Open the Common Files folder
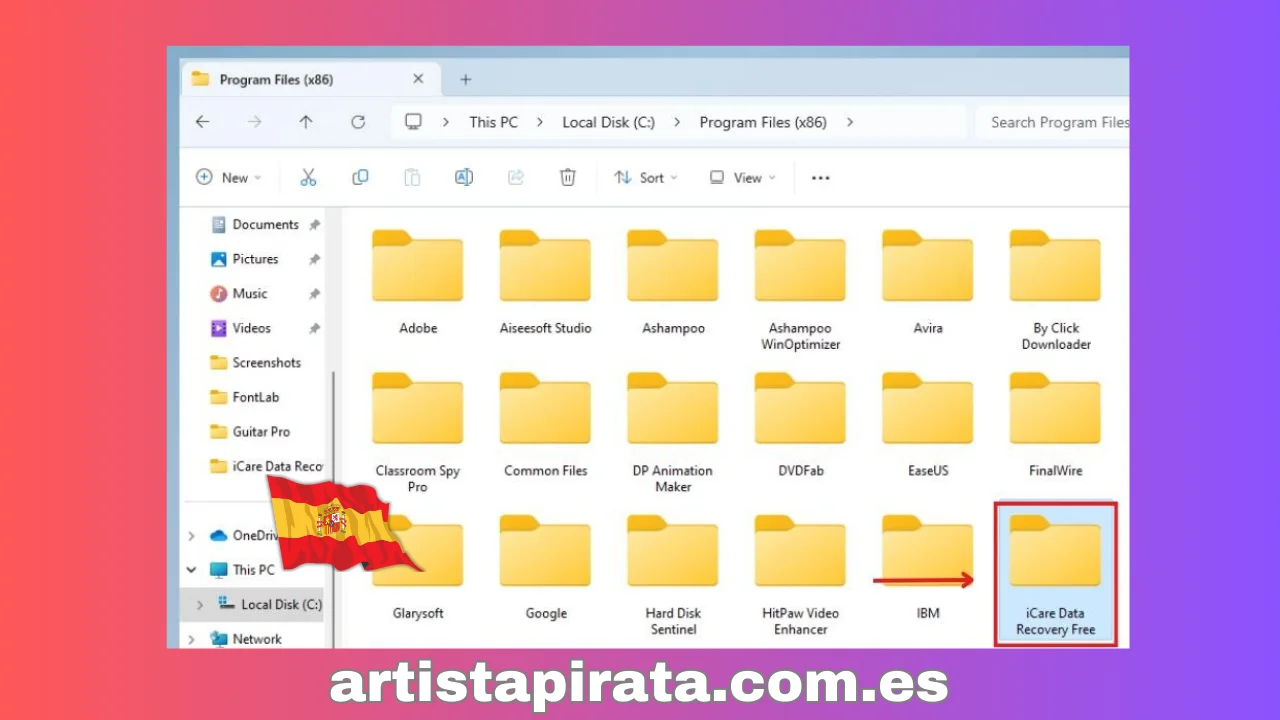1280x720 pixels. [546, 425]
